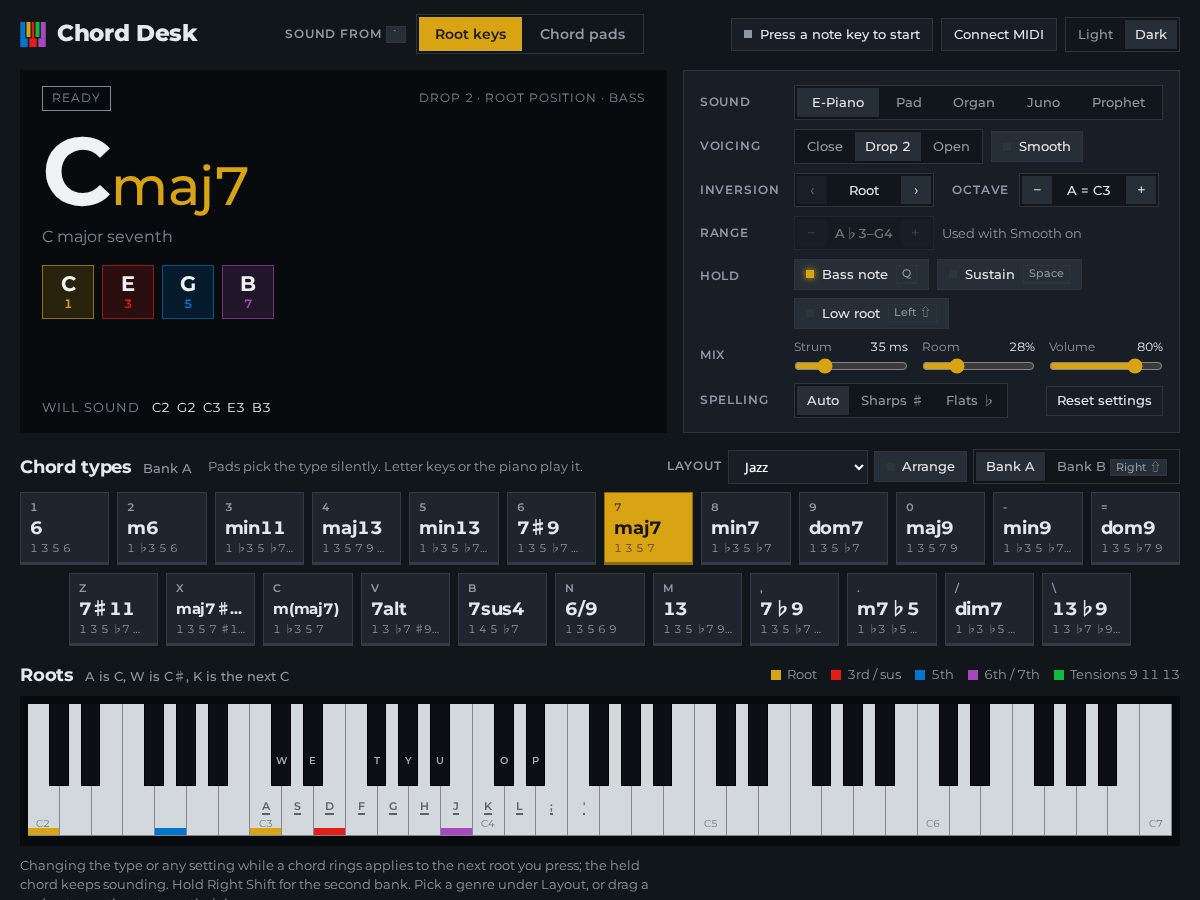Click the E third note chip
This screenshot has width=1200, height=900.
pyautogui.click(x=128, y=292)
